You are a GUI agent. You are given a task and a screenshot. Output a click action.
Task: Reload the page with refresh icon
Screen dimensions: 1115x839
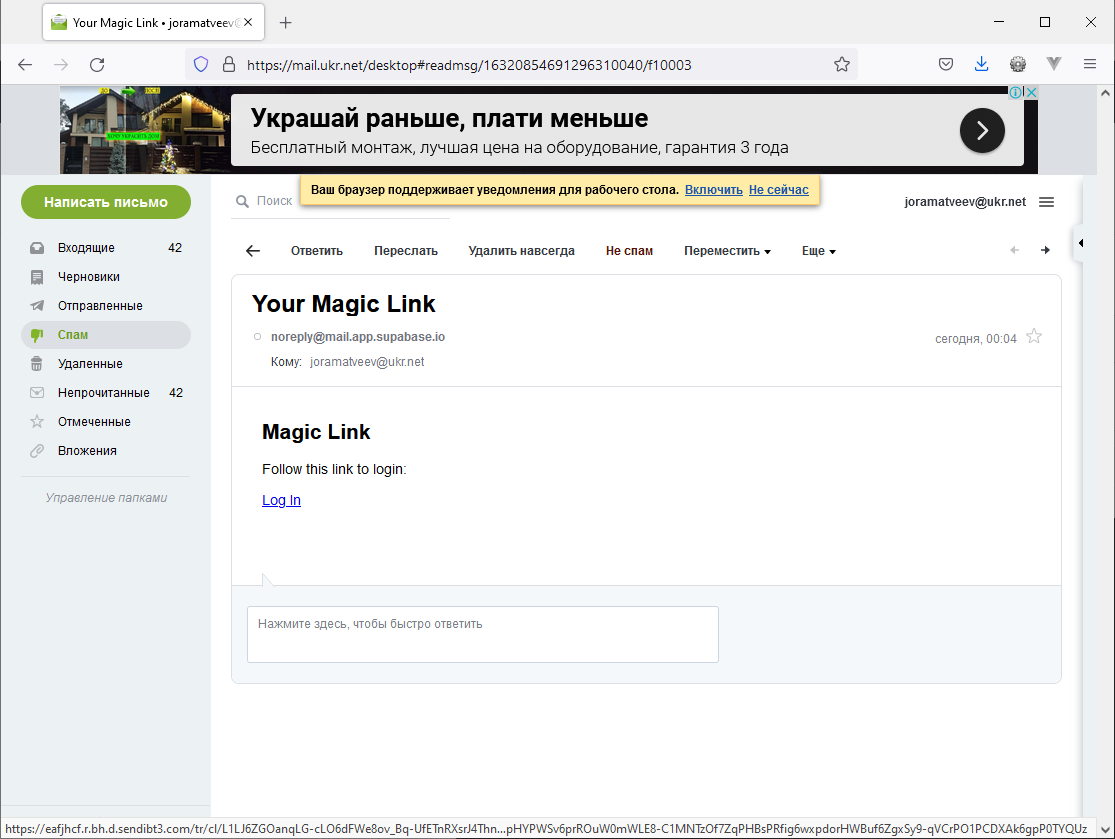tap(97, 65)
